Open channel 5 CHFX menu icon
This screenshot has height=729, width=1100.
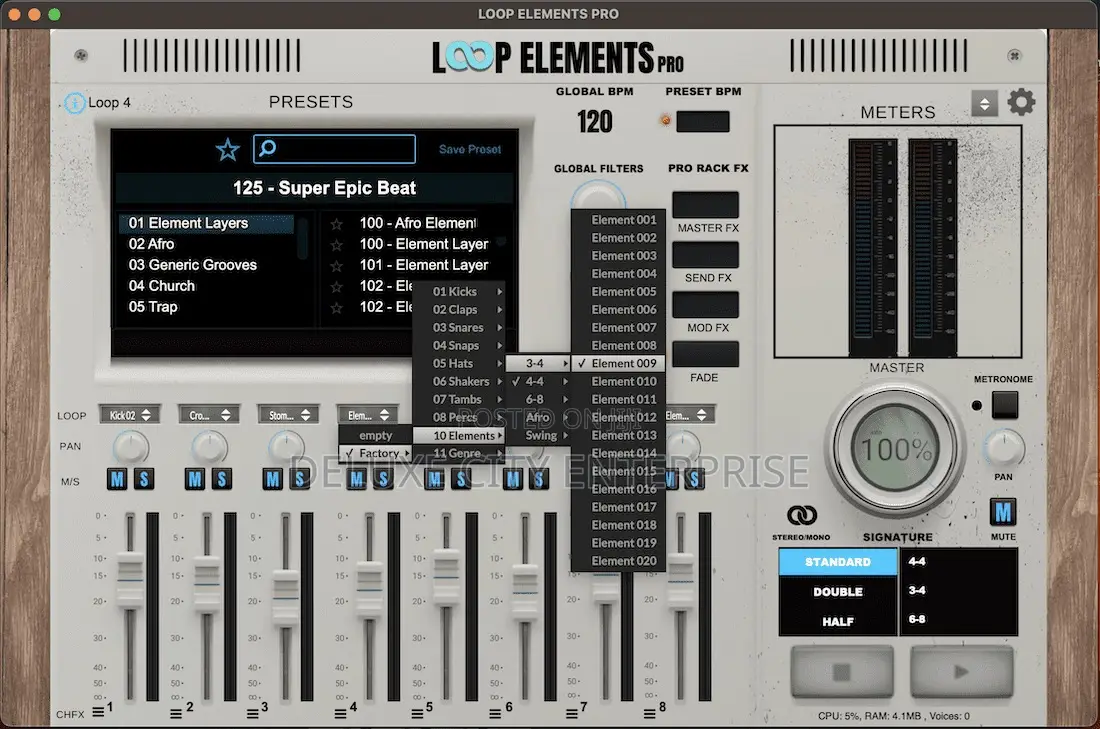[x=417, y=714]
